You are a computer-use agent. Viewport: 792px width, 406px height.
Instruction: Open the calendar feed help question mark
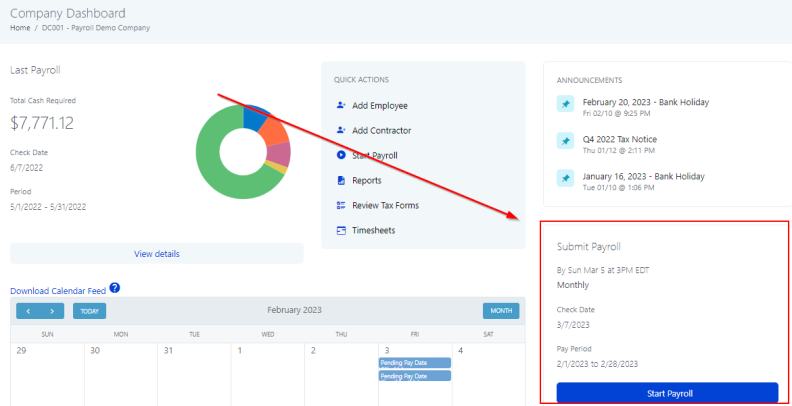tap(115, 288)
